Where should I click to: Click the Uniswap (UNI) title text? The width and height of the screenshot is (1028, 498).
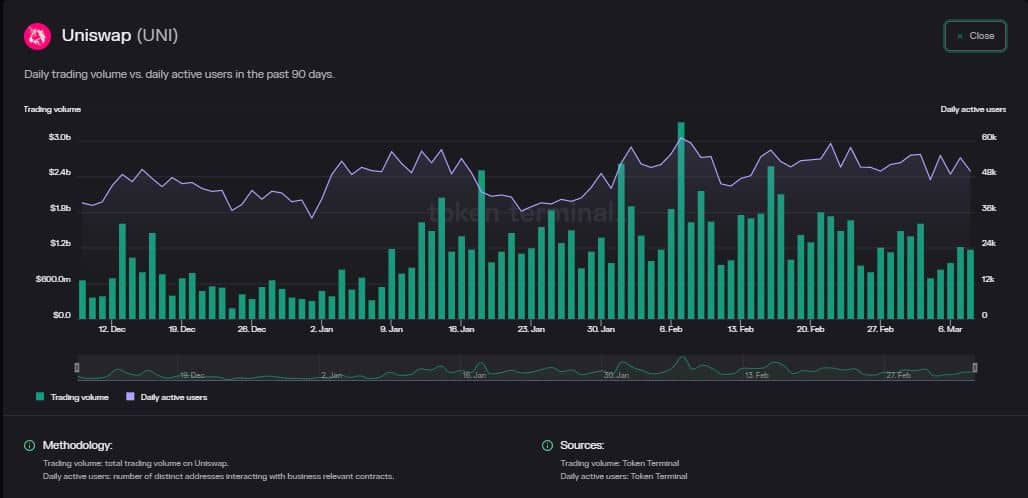click(120, 36)
